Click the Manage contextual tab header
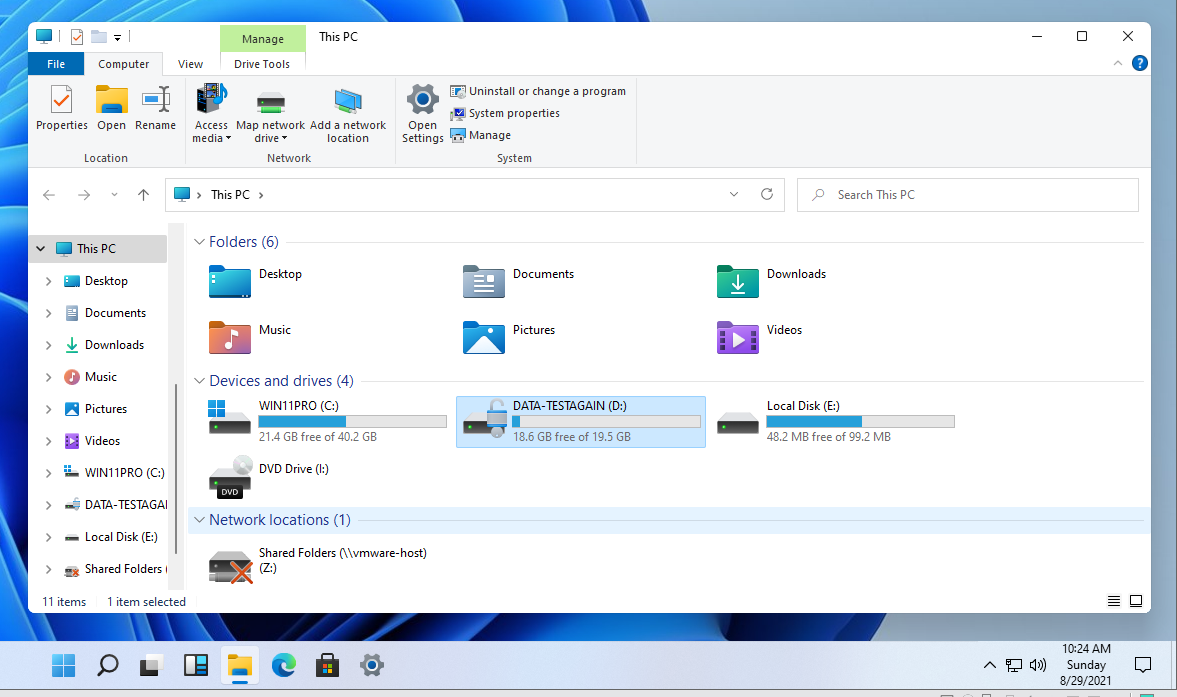This screenshot has height=697, width=1177. pos(263,38)
